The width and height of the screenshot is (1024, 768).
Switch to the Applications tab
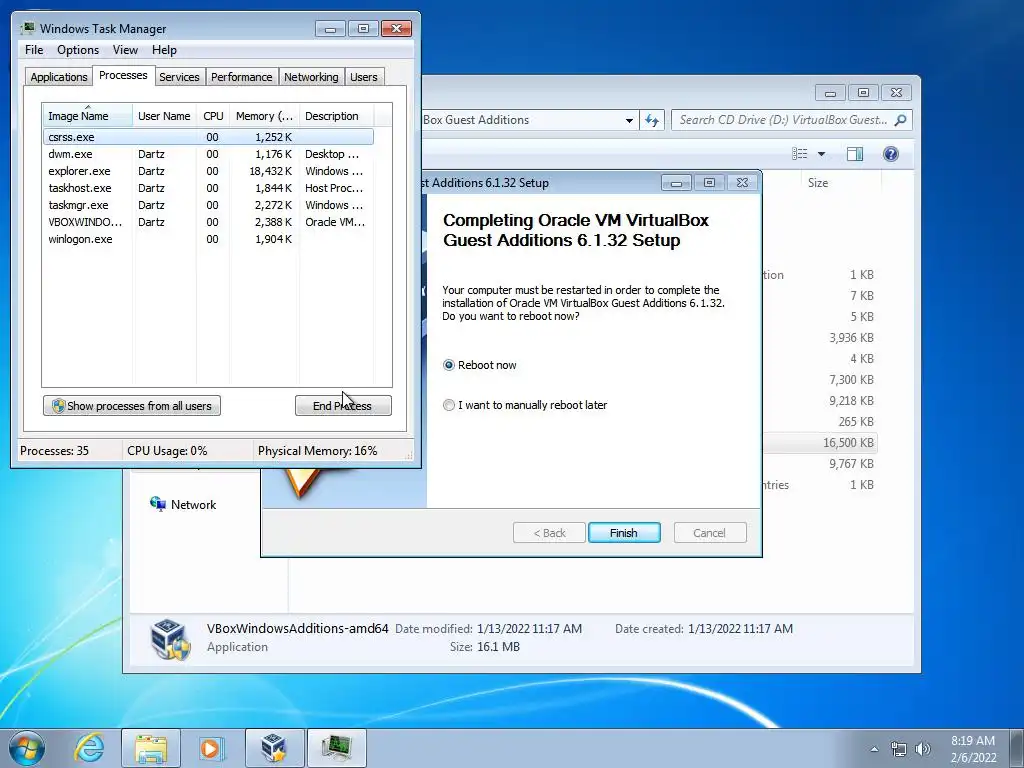59,76
